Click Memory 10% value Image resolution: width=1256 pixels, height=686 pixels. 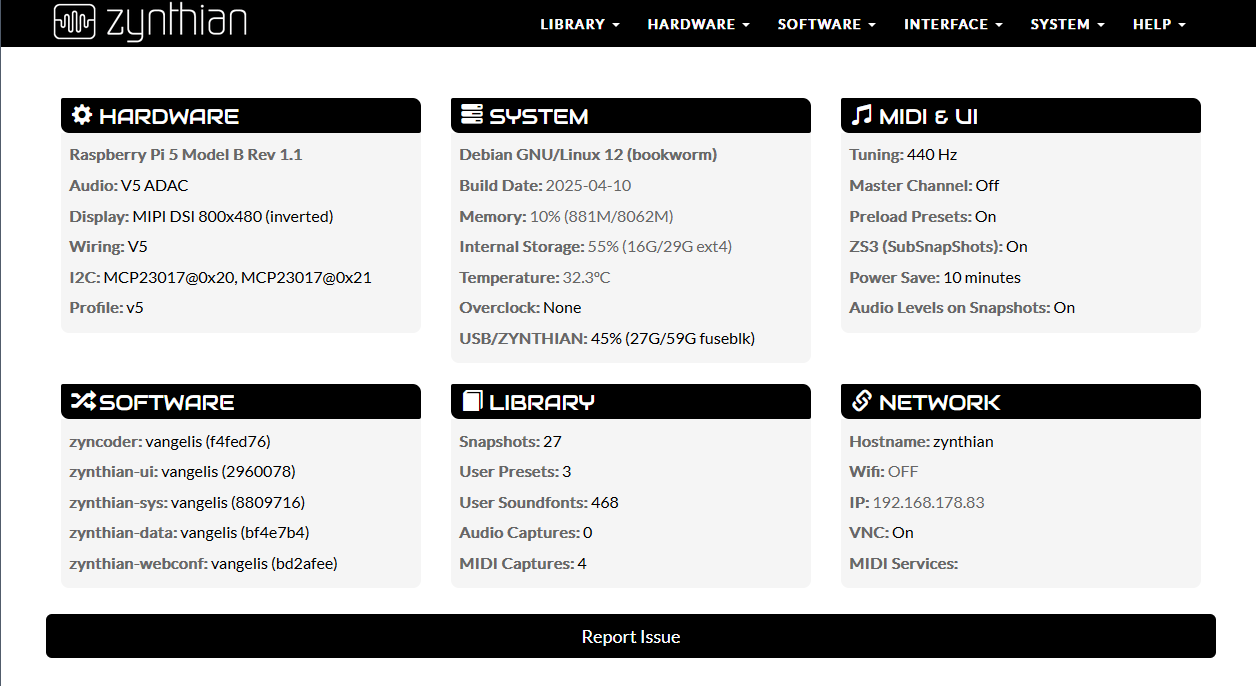click(602, 216)
